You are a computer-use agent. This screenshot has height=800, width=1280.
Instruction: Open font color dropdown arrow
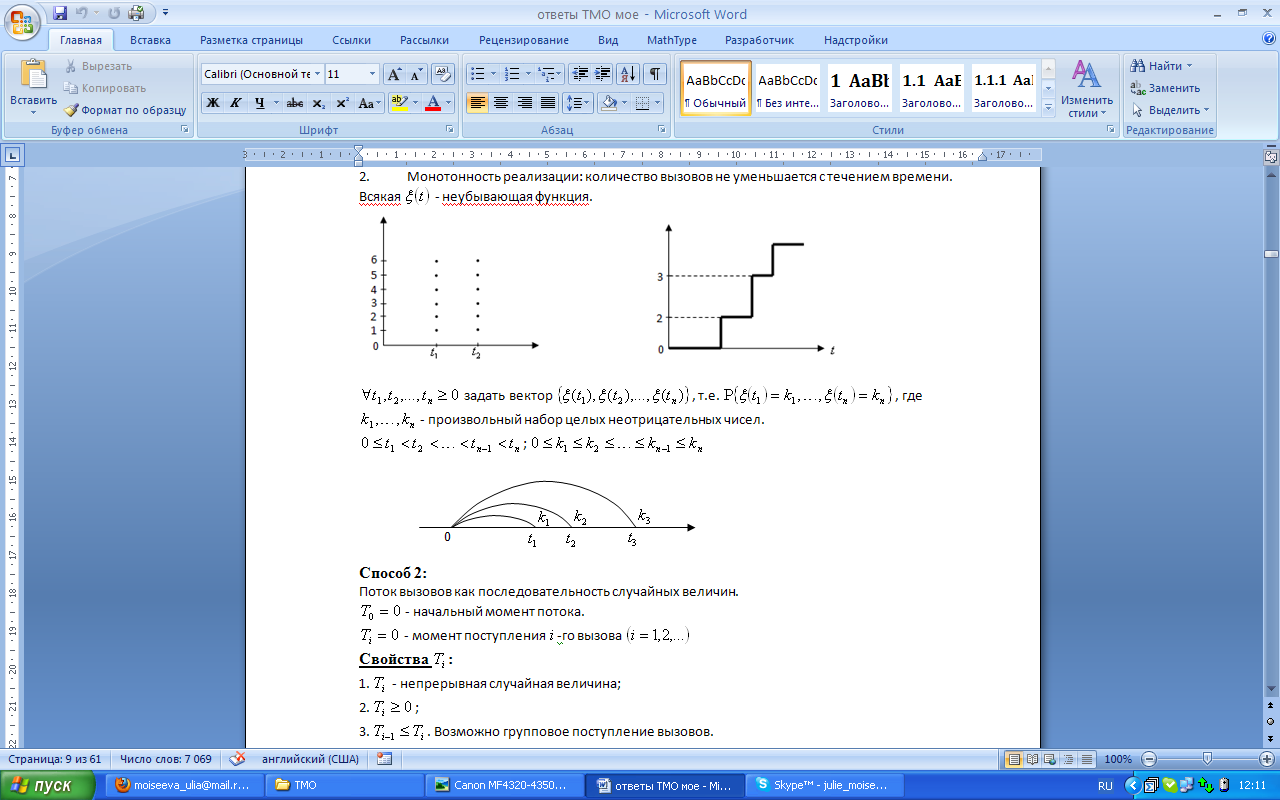[x=449, y=103]
